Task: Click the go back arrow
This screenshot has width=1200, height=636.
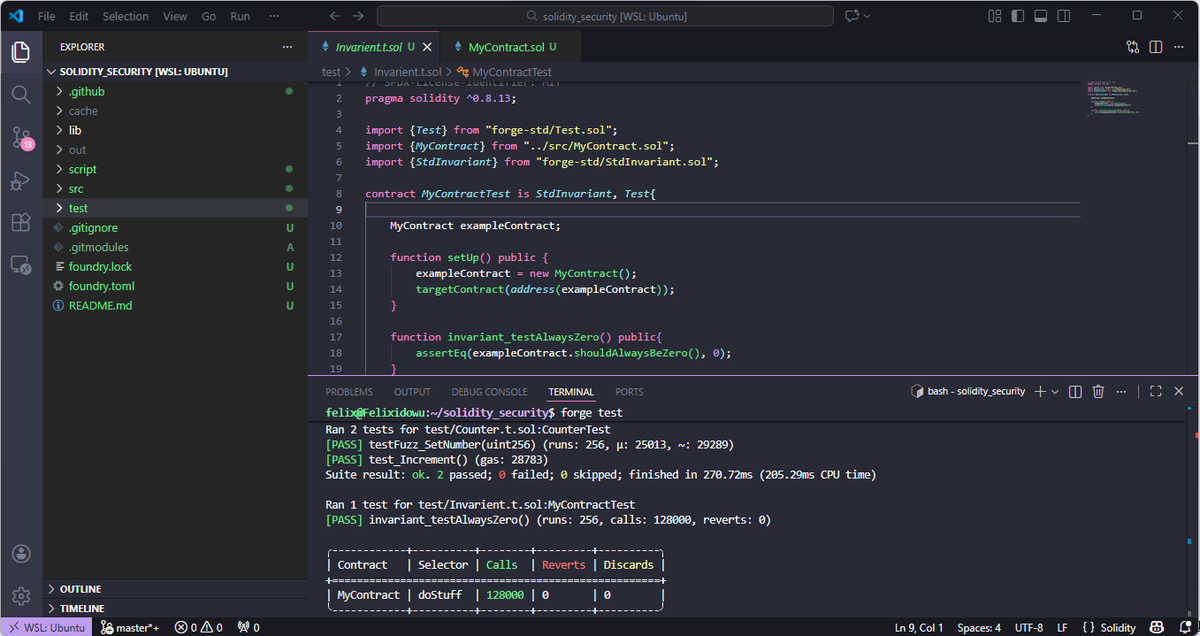Action: pyautogui.click(x=335, y=16)
